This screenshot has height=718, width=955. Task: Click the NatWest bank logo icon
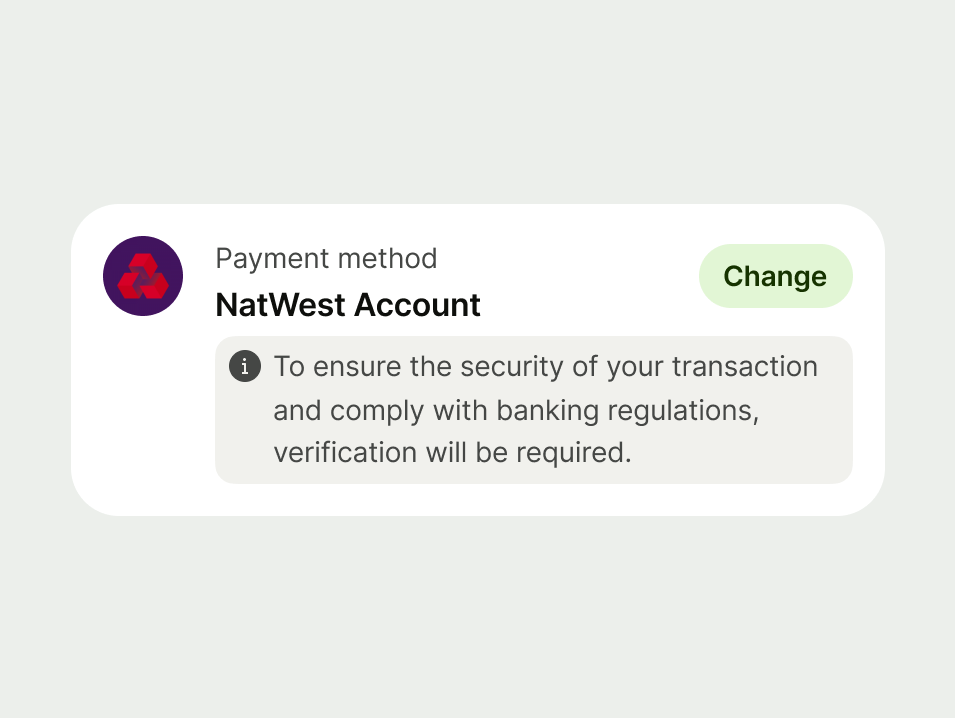143,276
